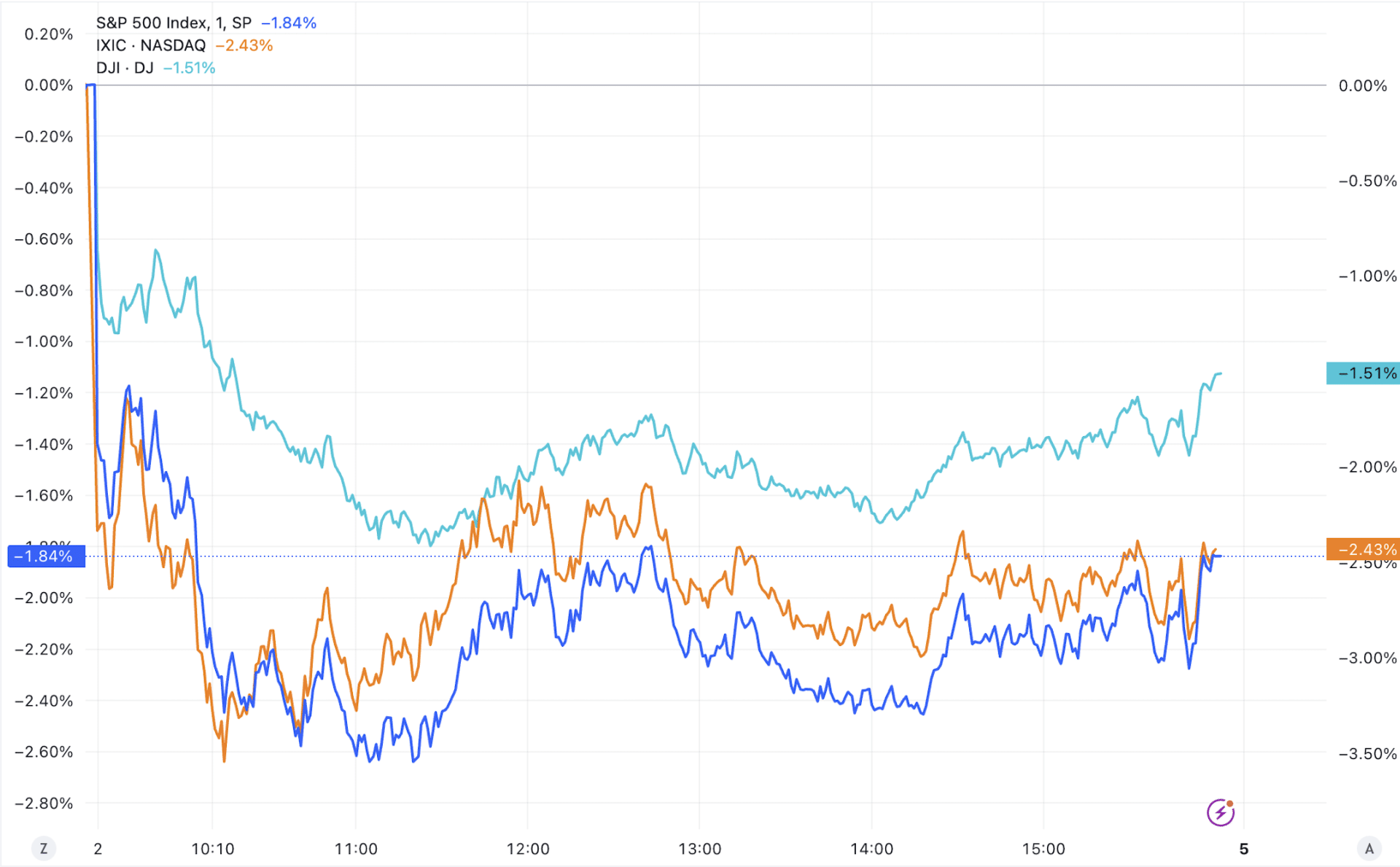Click the 11:00 time axis label

coord(356,849)
